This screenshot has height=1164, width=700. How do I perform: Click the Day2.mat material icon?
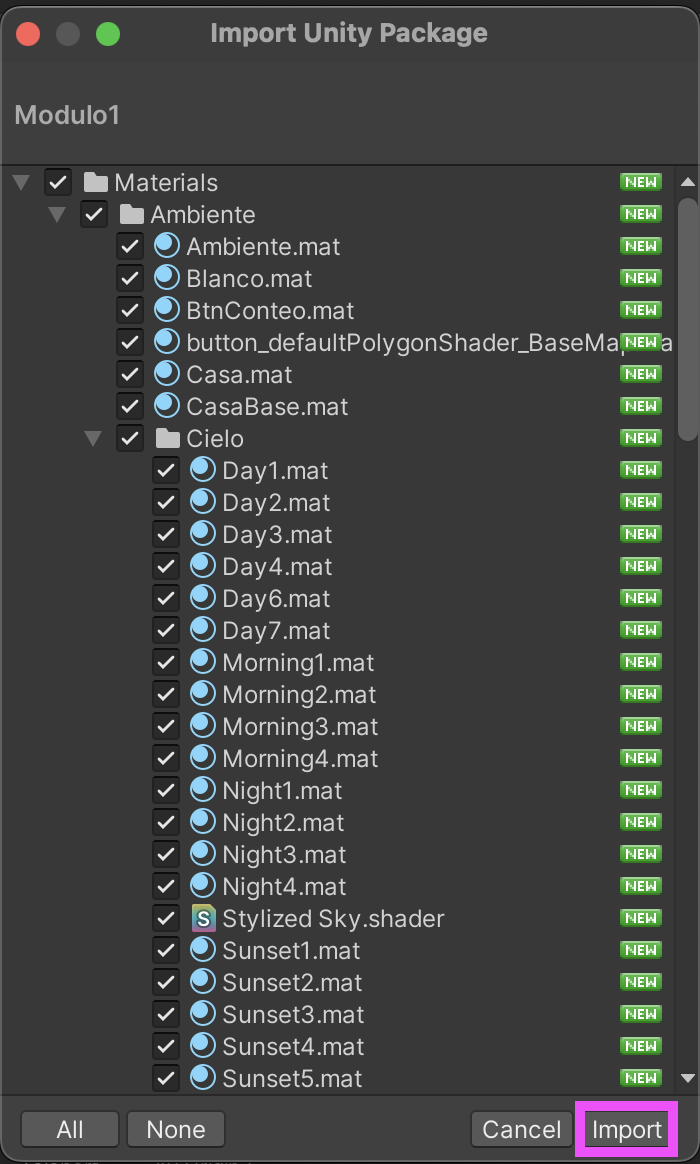(203, 502)
